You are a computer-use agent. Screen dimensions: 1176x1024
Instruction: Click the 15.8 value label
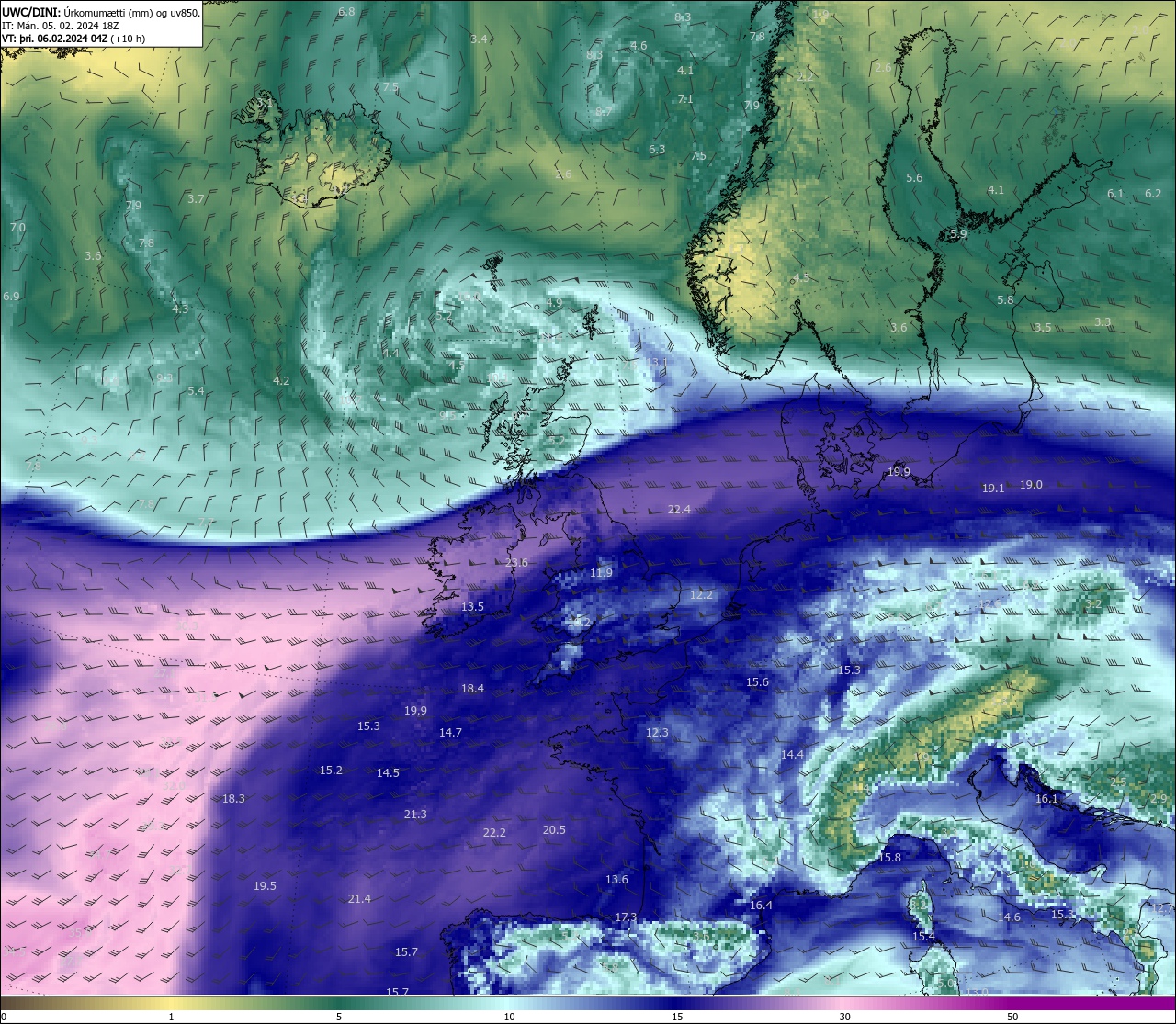[889, 858]
